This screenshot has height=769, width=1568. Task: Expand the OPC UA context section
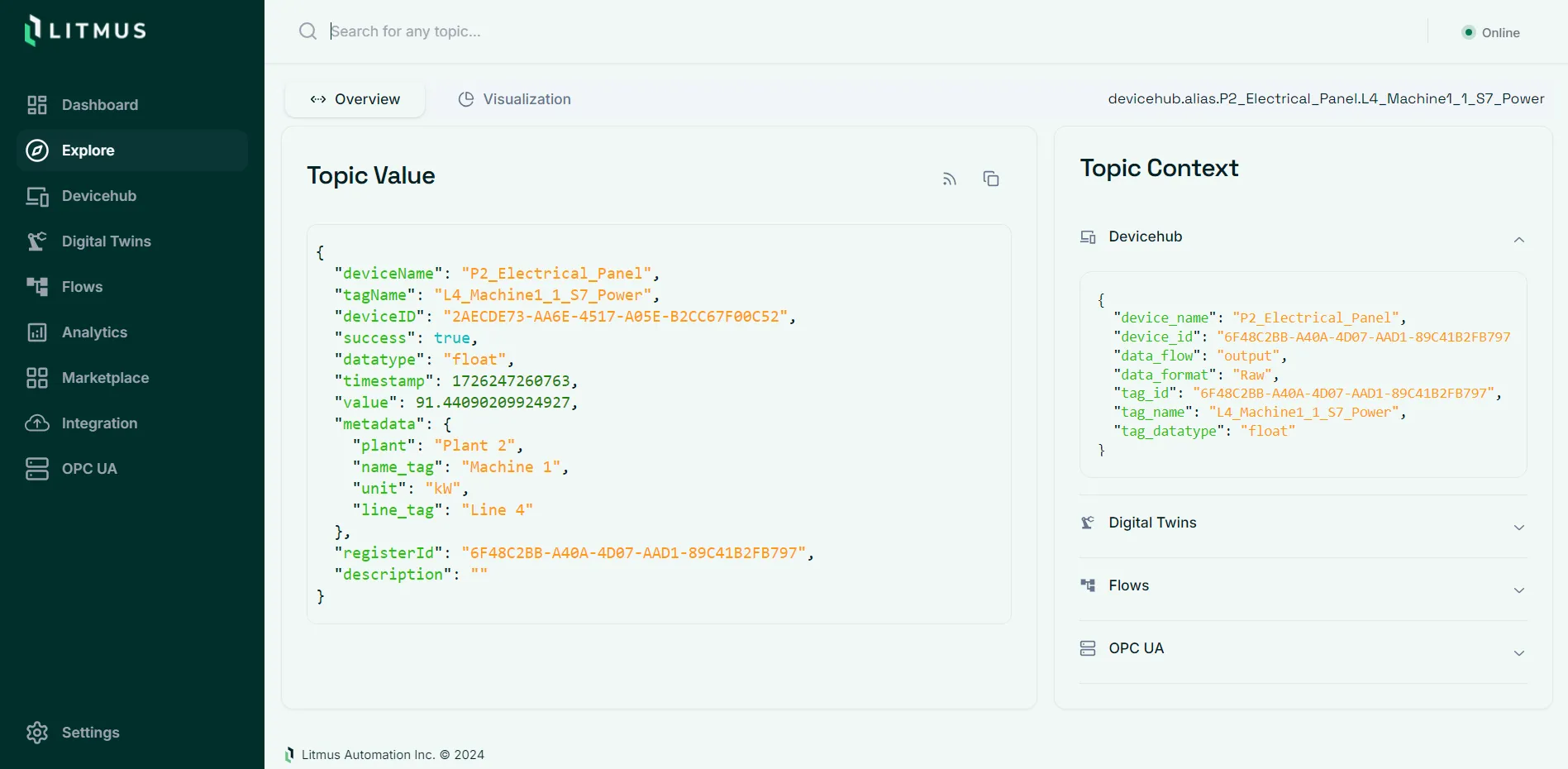(x=1519, y=653)
